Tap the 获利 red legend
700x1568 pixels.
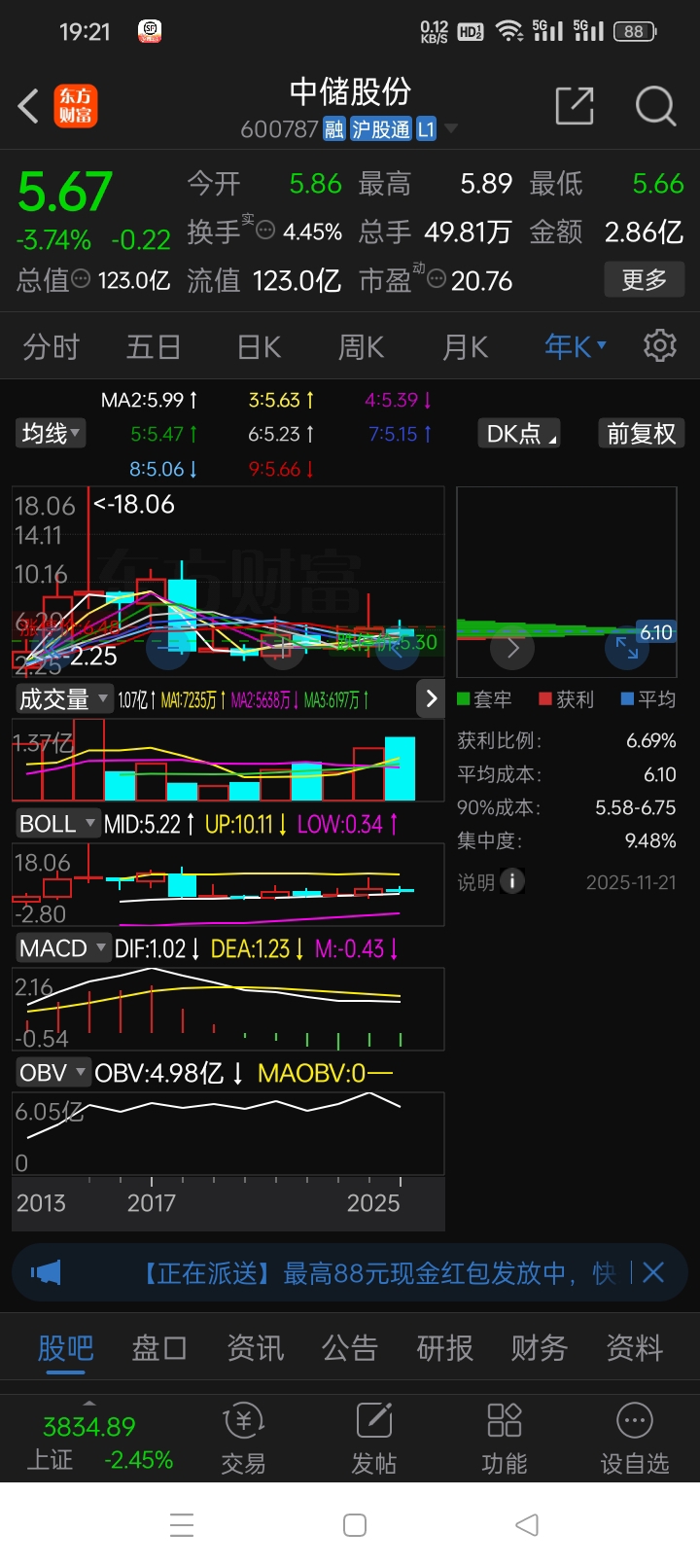click(x=566, y=698)
